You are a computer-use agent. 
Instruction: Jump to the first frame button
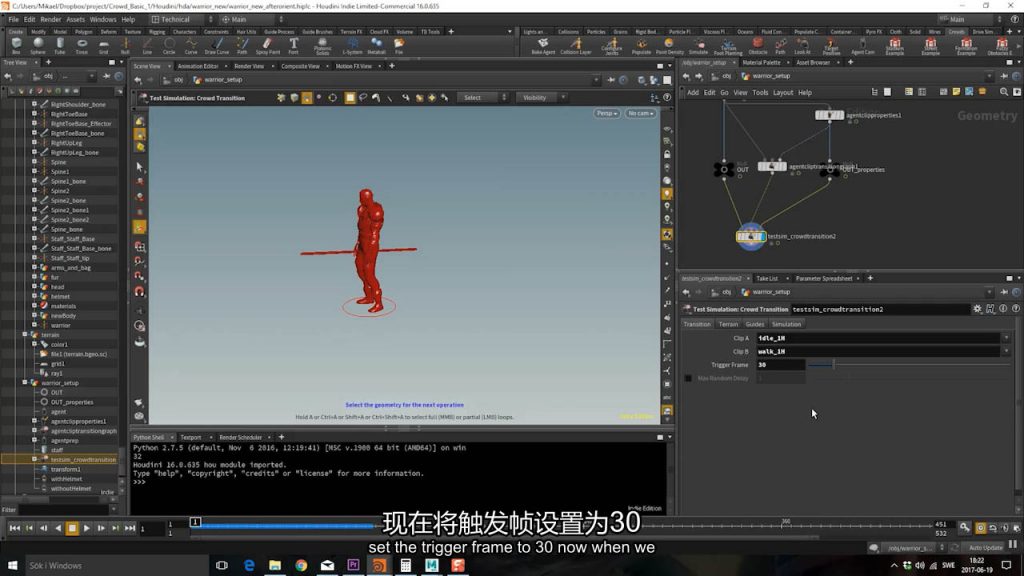click(x=14, y=528)
